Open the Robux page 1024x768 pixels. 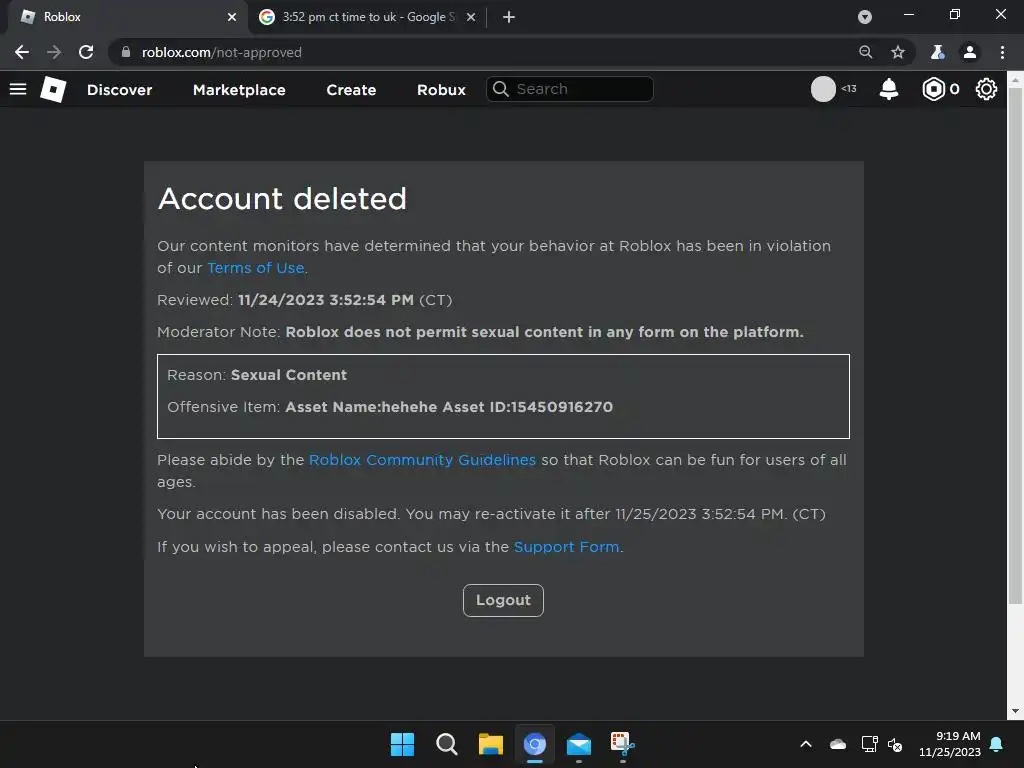tap(441, 89)
